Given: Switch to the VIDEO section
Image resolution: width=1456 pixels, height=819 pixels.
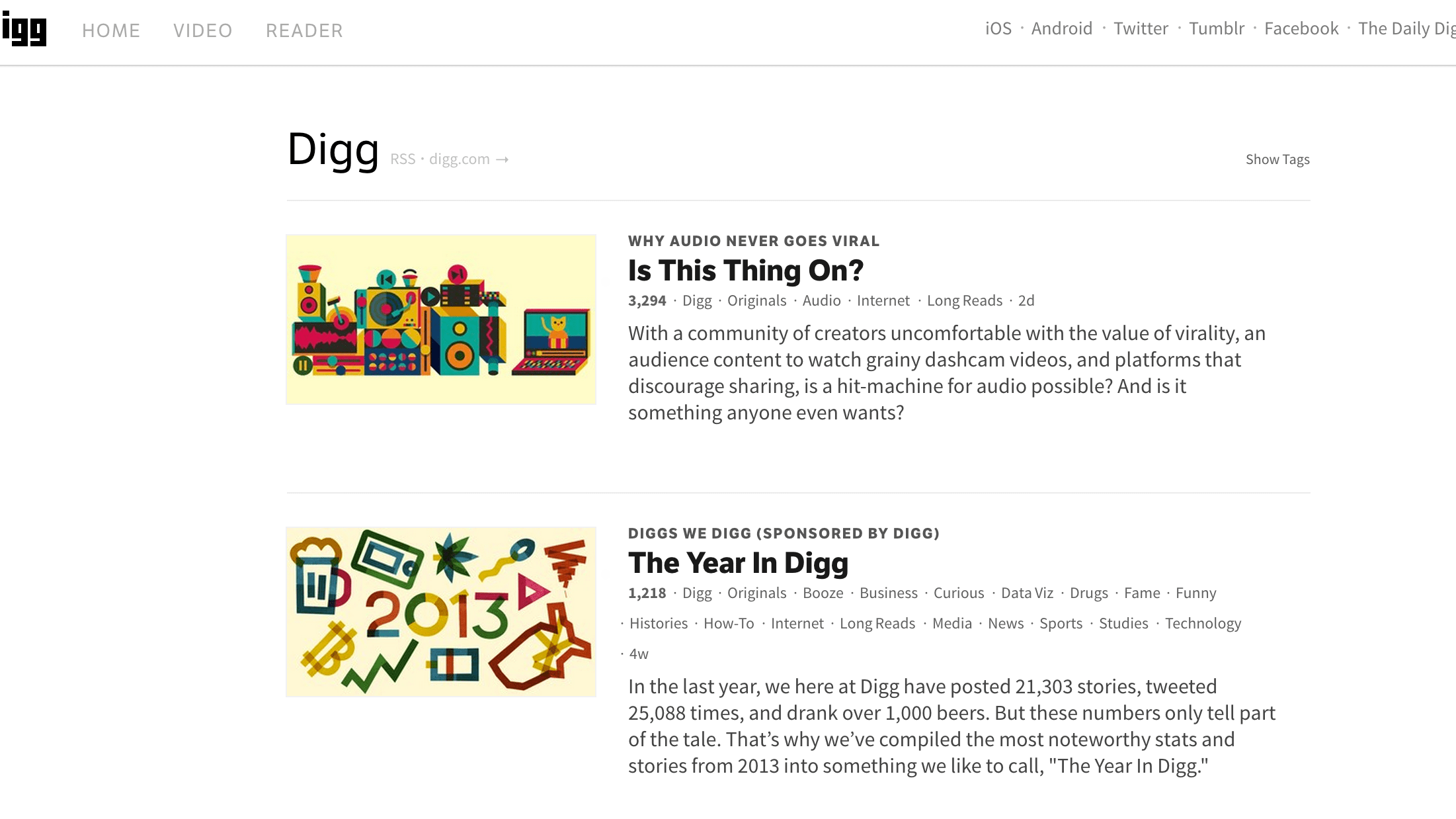Looking at the screenshot, I should [202, 30].
